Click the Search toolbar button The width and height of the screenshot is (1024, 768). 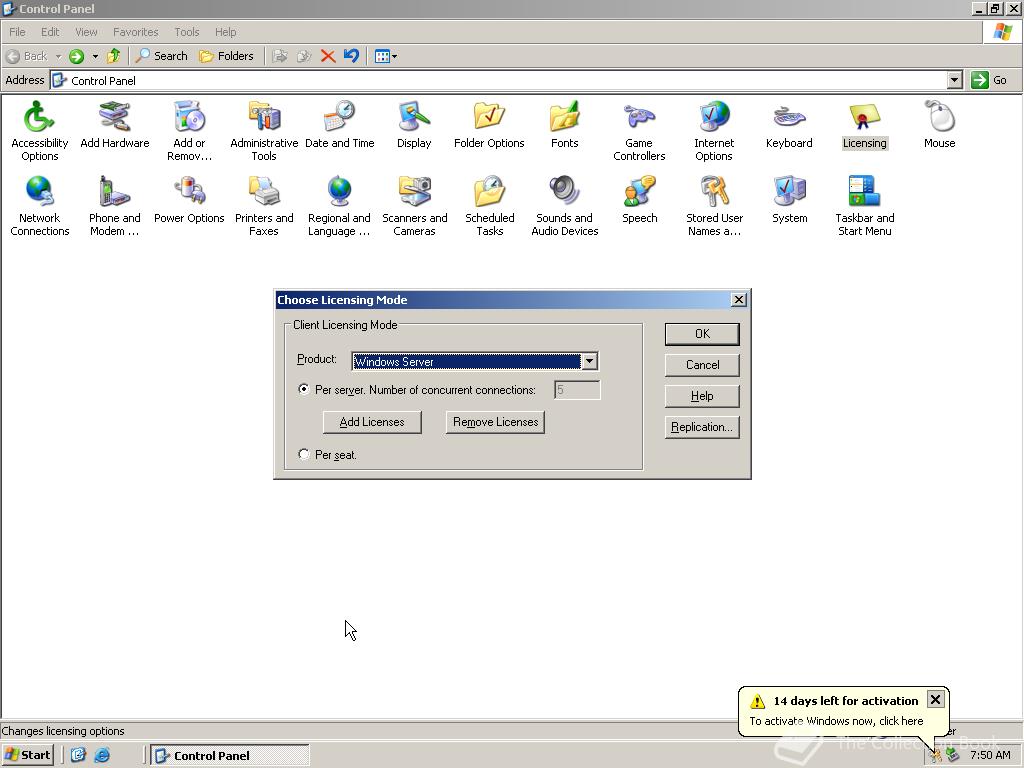point(161,56)
